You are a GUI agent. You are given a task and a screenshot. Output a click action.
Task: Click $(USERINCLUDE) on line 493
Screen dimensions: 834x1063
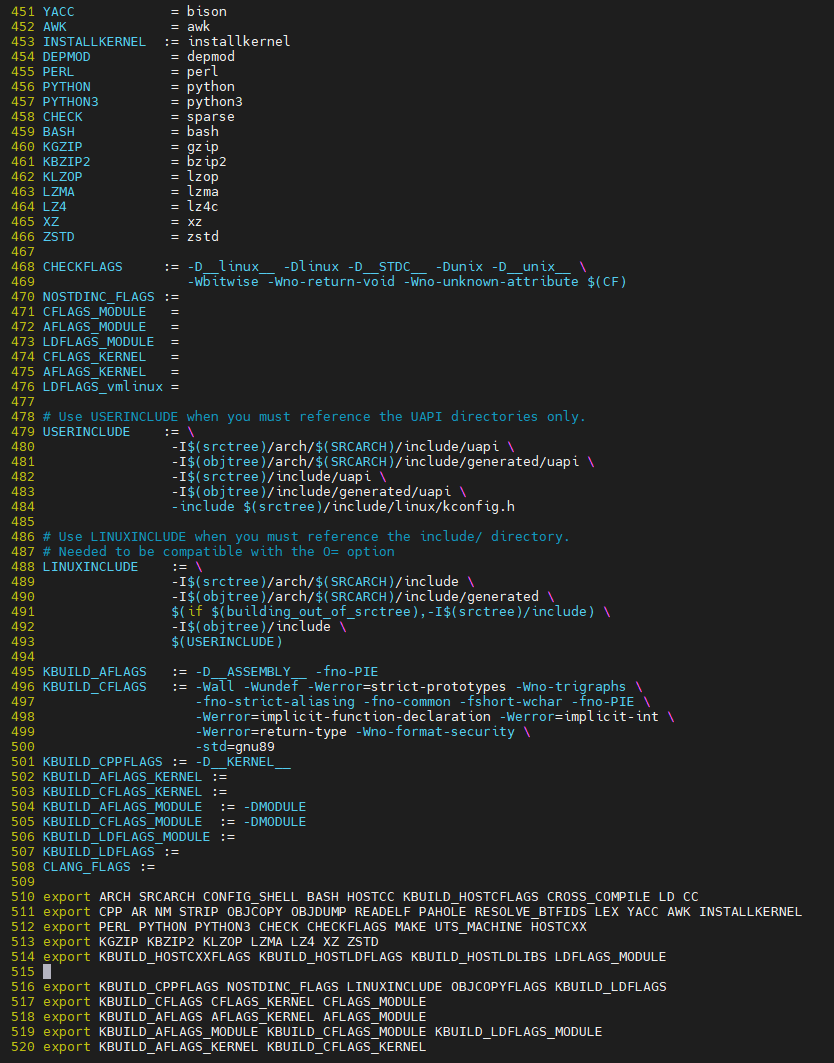pos(226,641)
